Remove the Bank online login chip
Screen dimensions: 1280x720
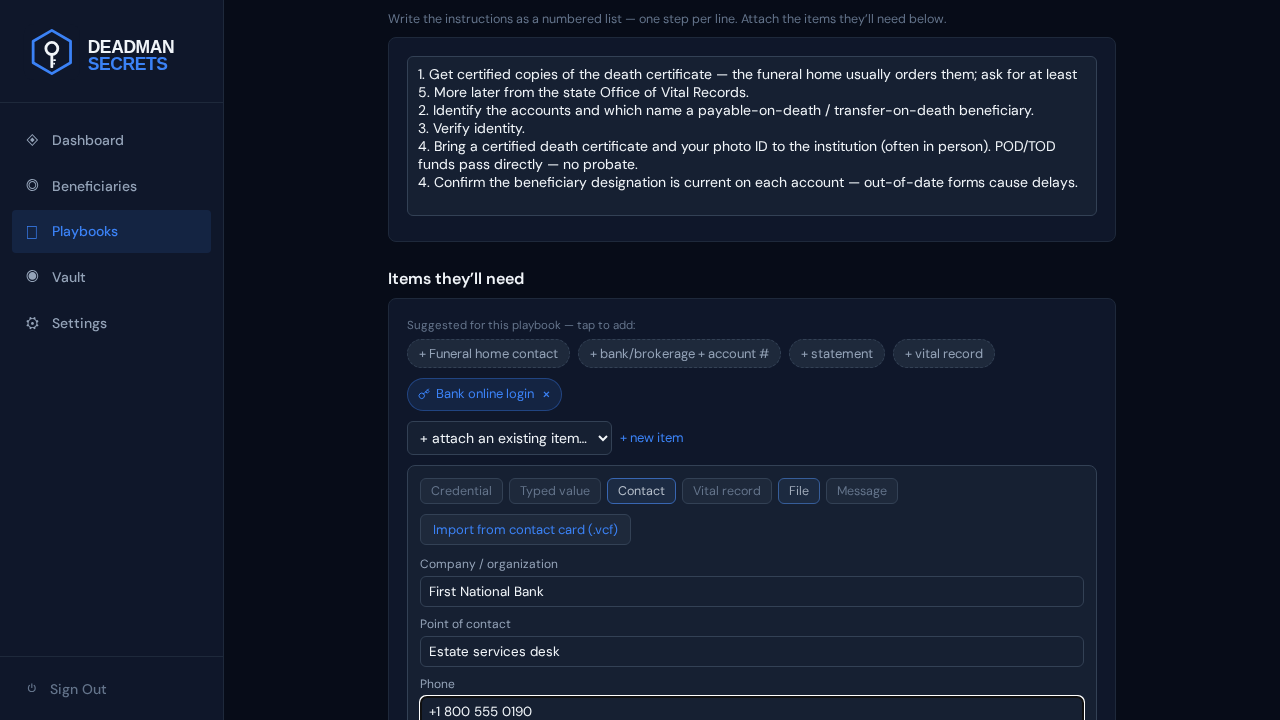pyautogui.click(x=546, y=394)
